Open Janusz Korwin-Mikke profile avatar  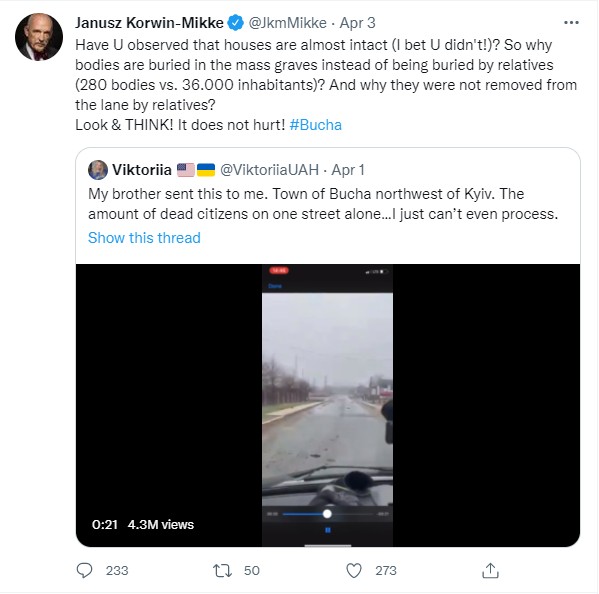39,37
